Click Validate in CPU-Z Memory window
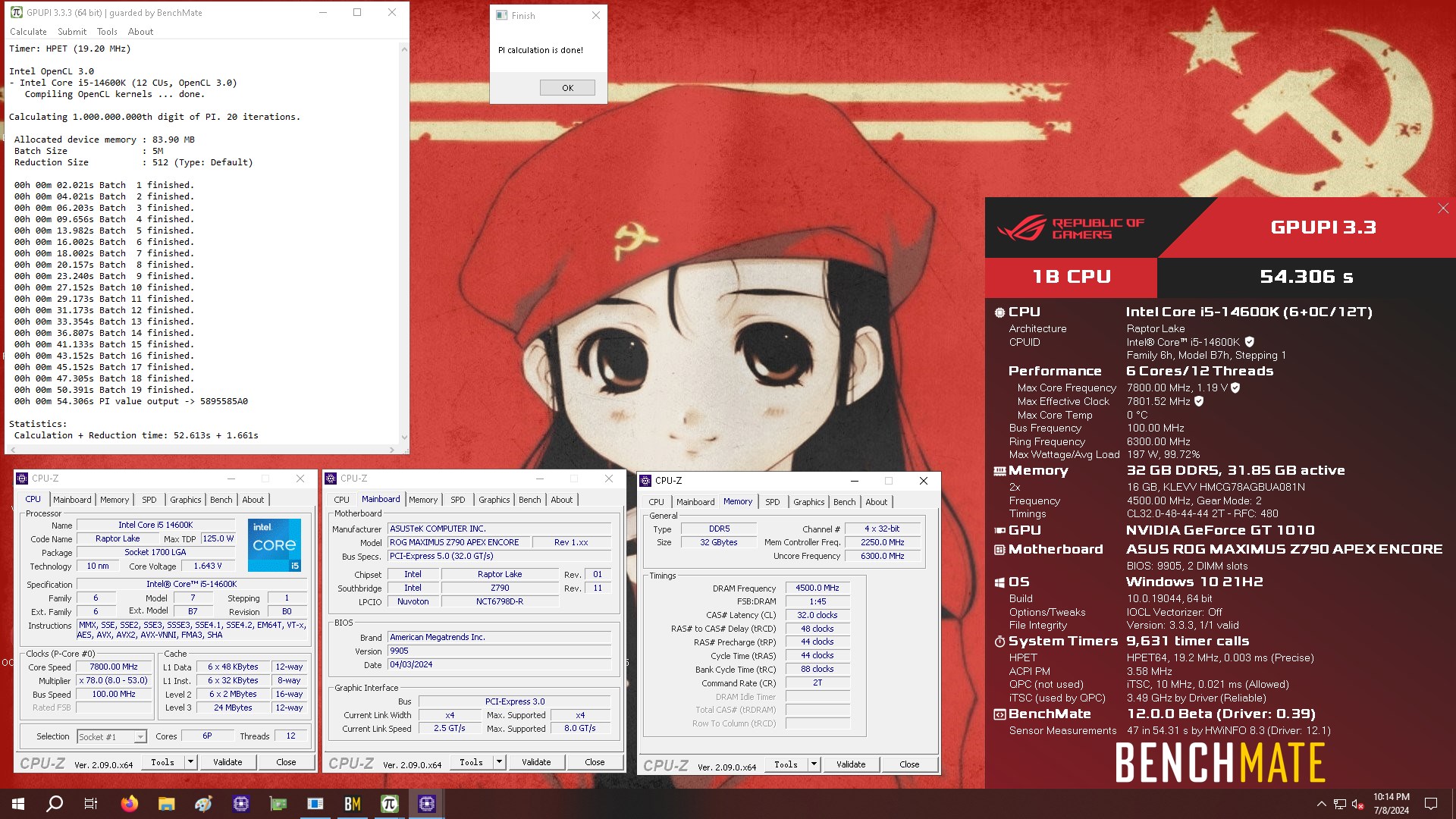Viewport: 1456px width, 819px height. click(851, 764)
